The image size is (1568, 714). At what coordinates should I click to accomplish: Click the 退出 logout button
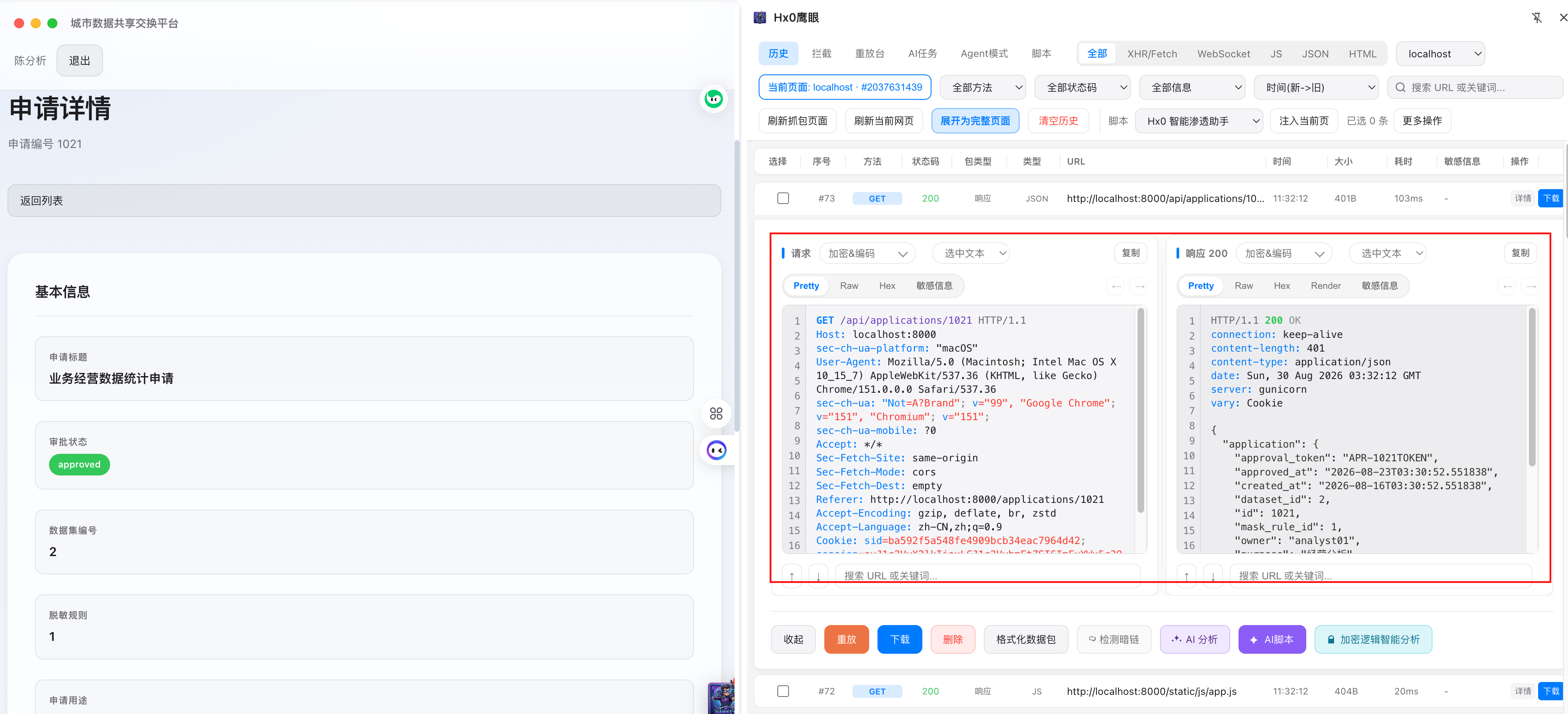tap(80, 60)
